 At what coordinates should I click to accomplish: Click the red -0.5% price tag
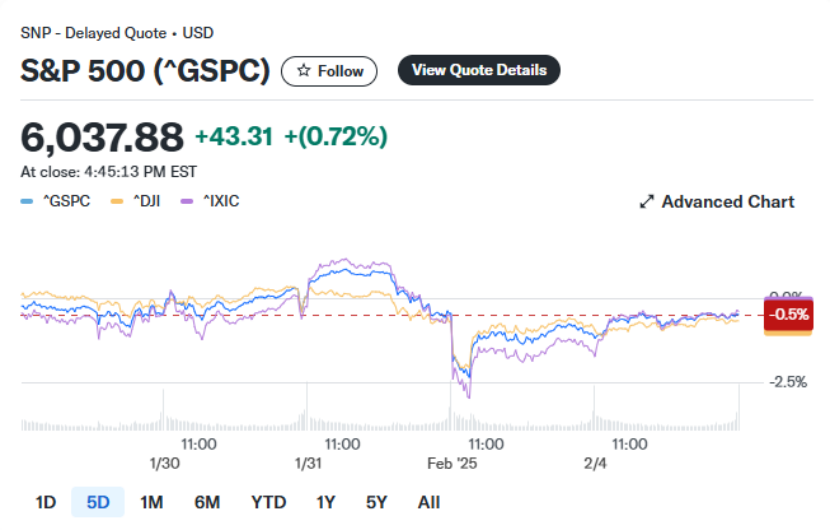point(787,315)
